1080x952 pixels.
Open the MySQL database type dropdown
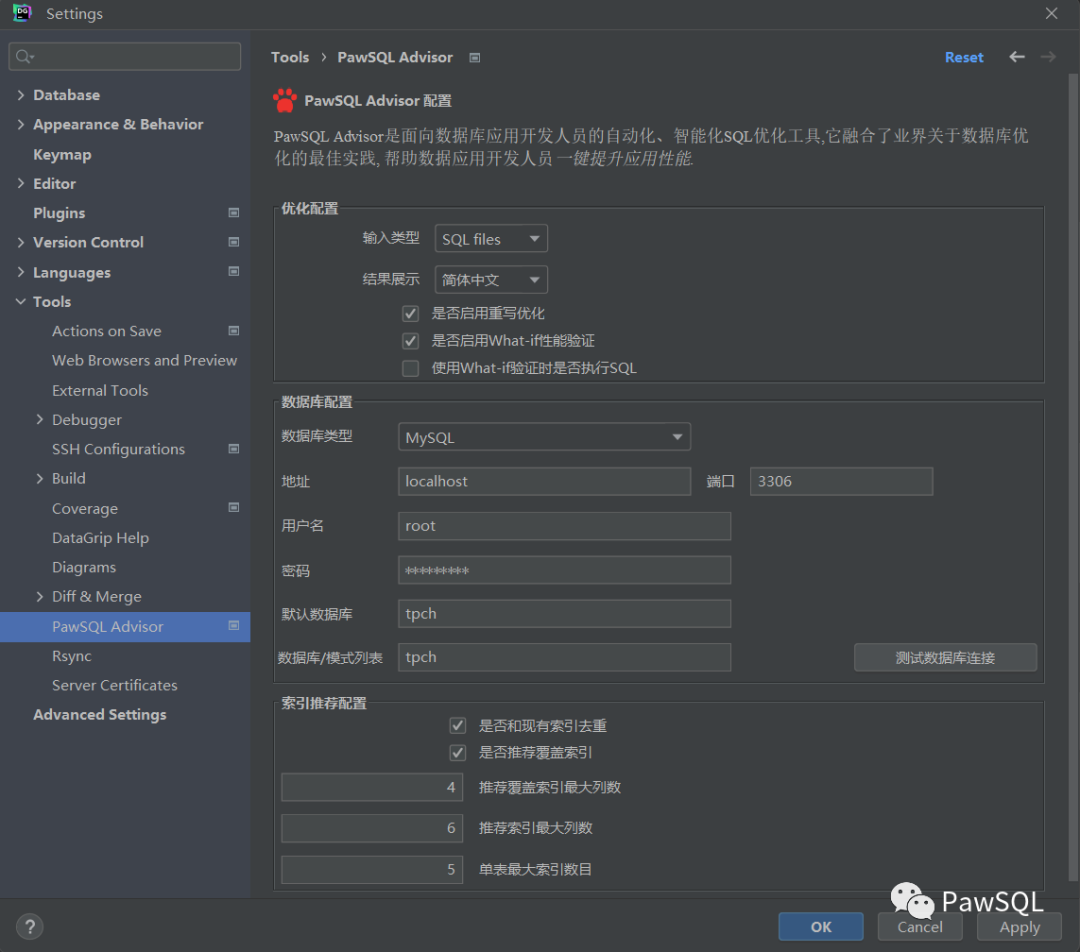pyautogui.click(x=544, y=437)
